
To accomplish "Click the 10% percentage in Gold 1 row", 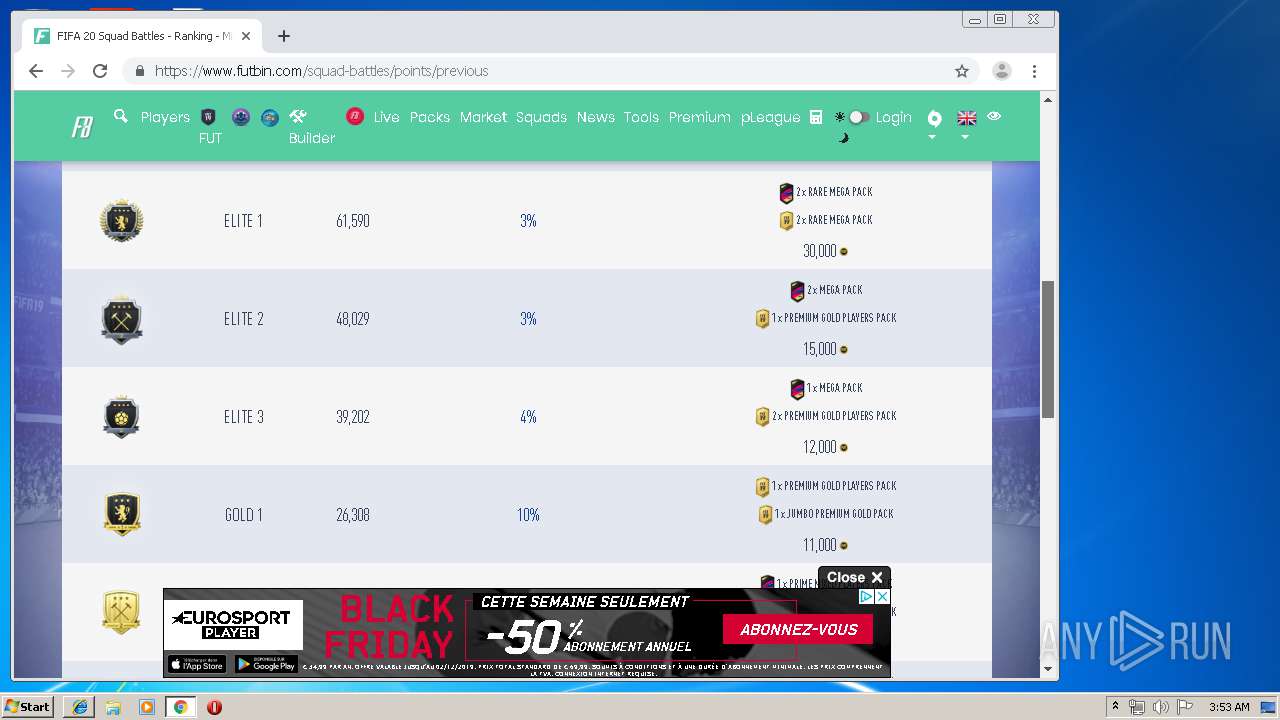I will click(x=528, y=515).
